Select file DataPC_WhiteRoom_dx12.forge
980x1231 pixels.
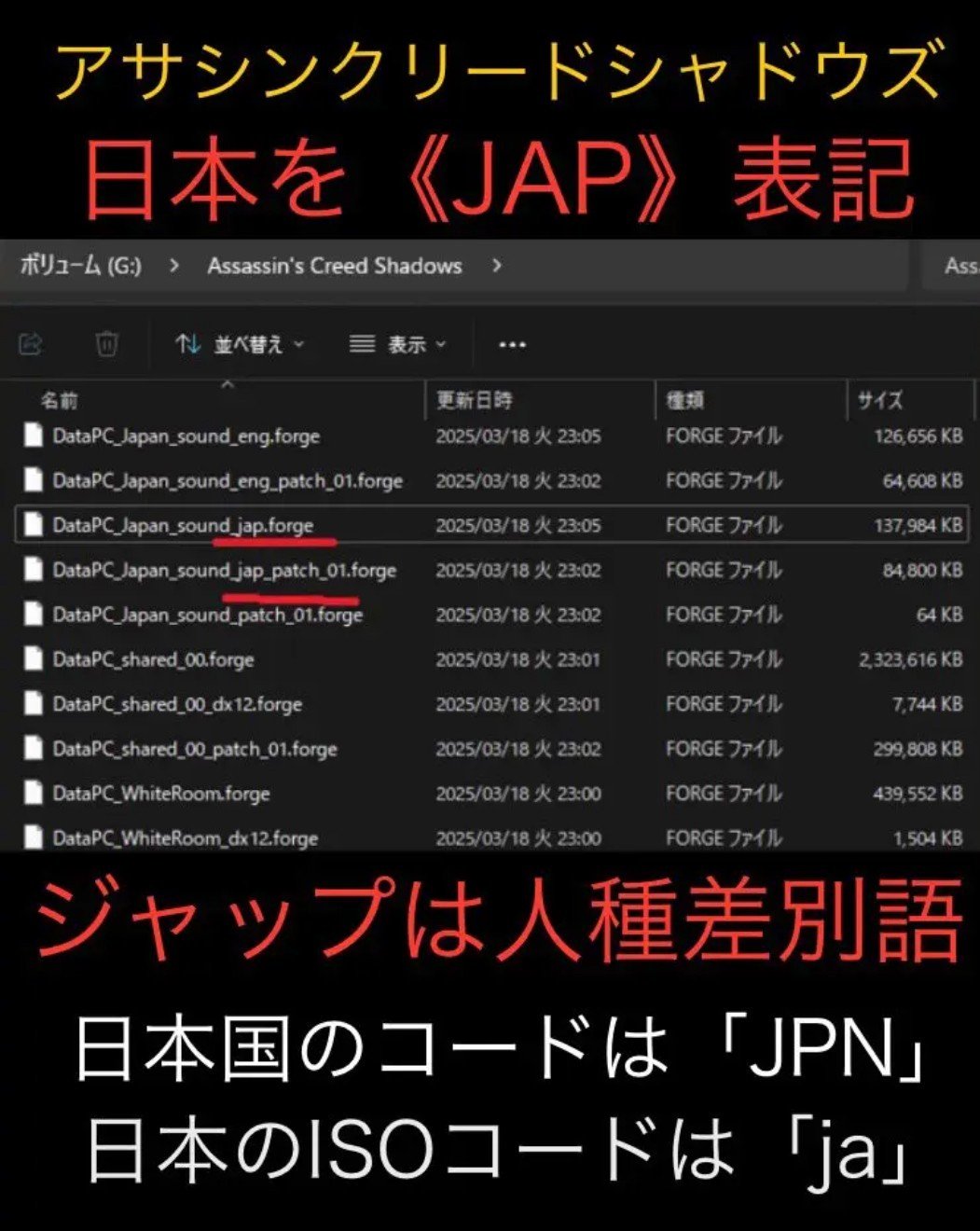pyautogui.click(x=186, y=838)
